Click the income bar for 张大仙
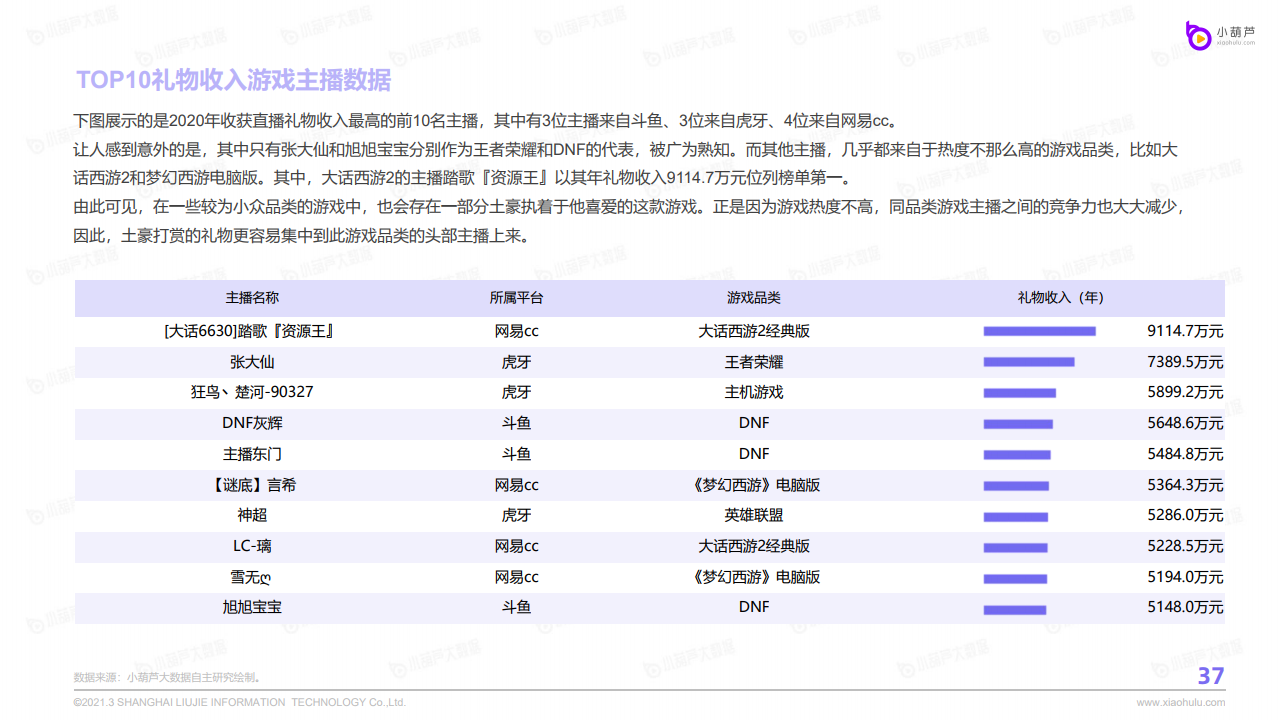 pyautogui.click(x=1029, y=362)
